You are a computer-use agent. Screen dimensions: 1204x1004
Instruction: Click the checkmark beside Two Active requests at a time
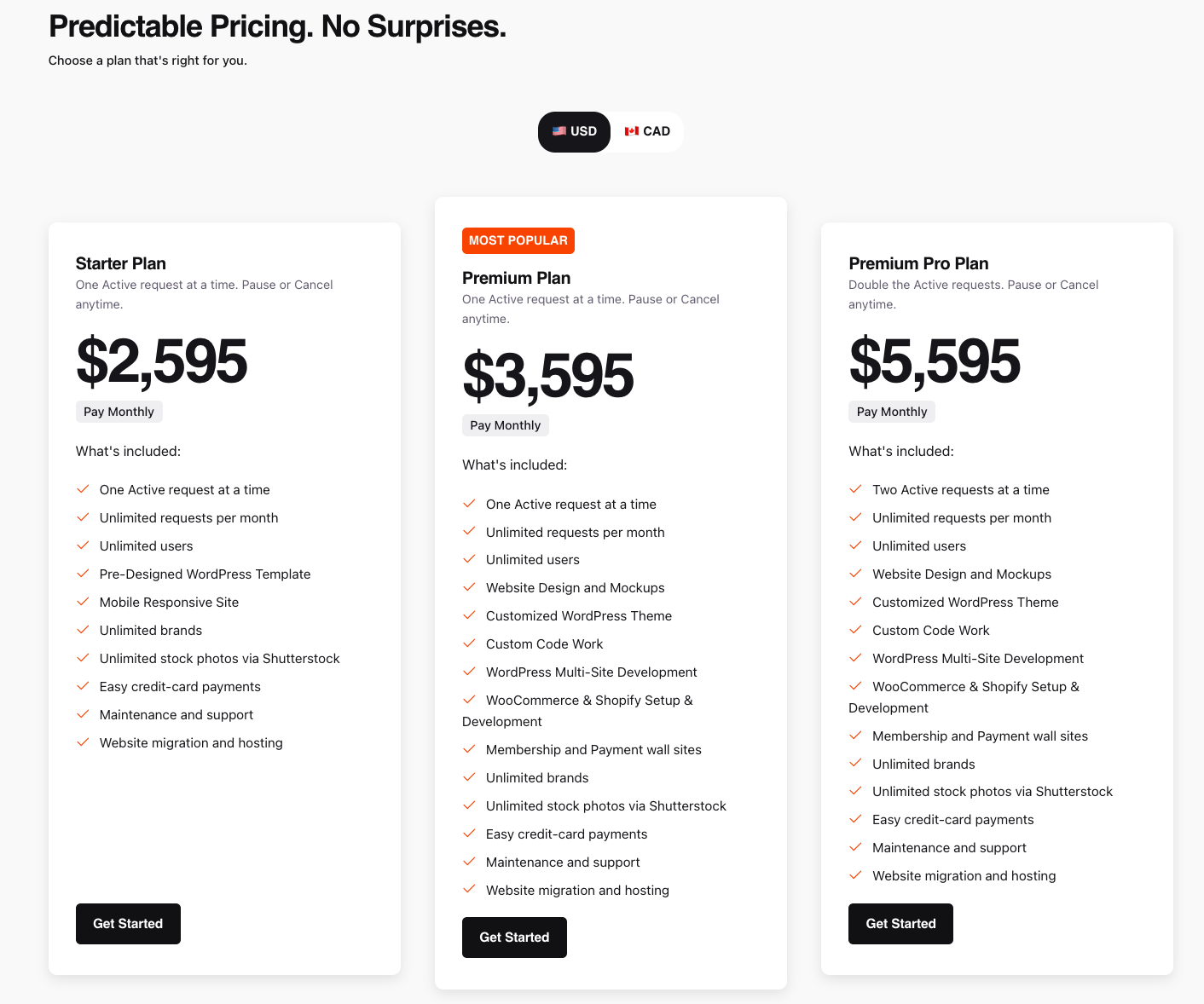(x=856, y=489)
